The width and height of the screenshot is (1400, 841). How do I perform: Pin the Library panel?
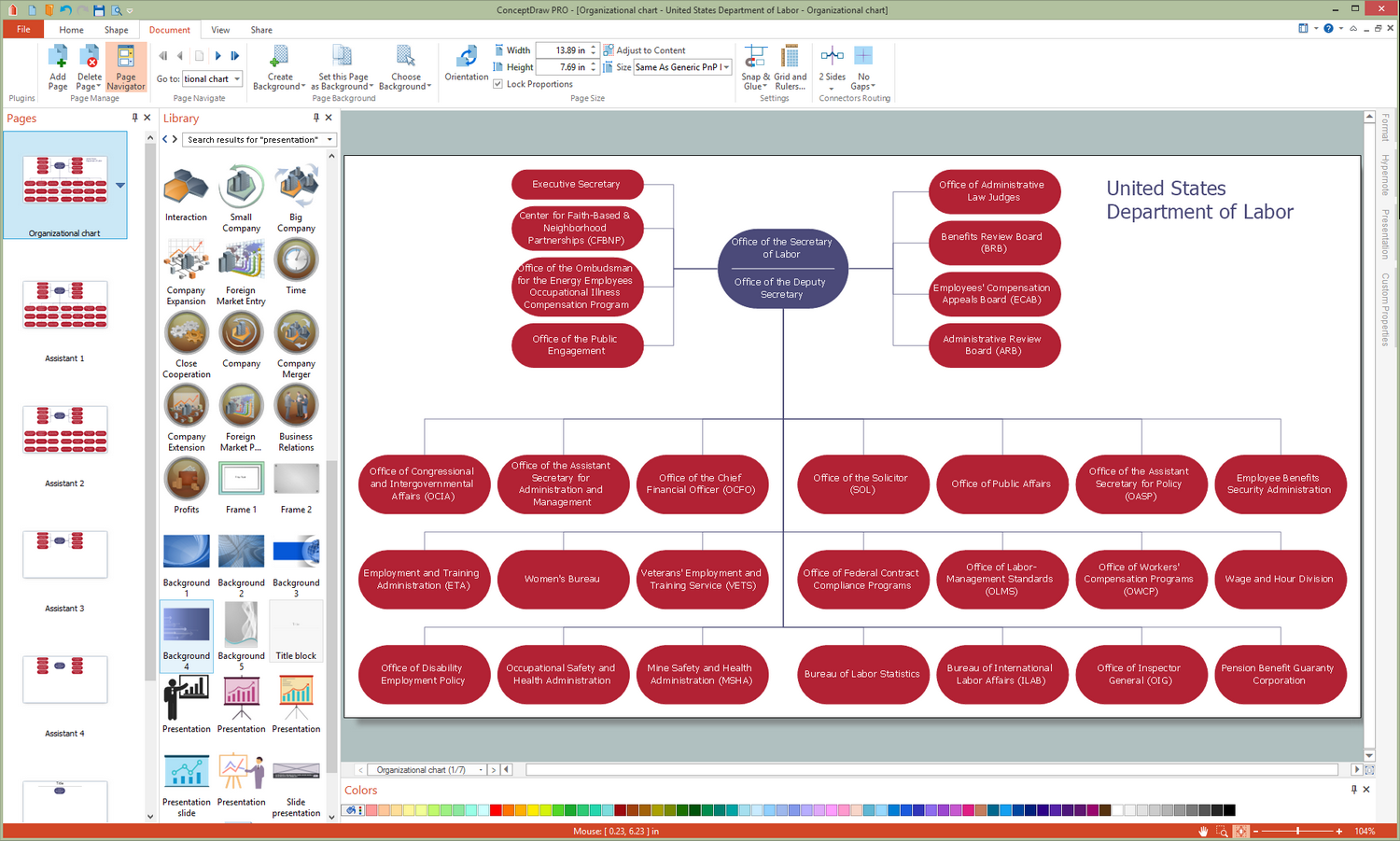coord(315,118)
